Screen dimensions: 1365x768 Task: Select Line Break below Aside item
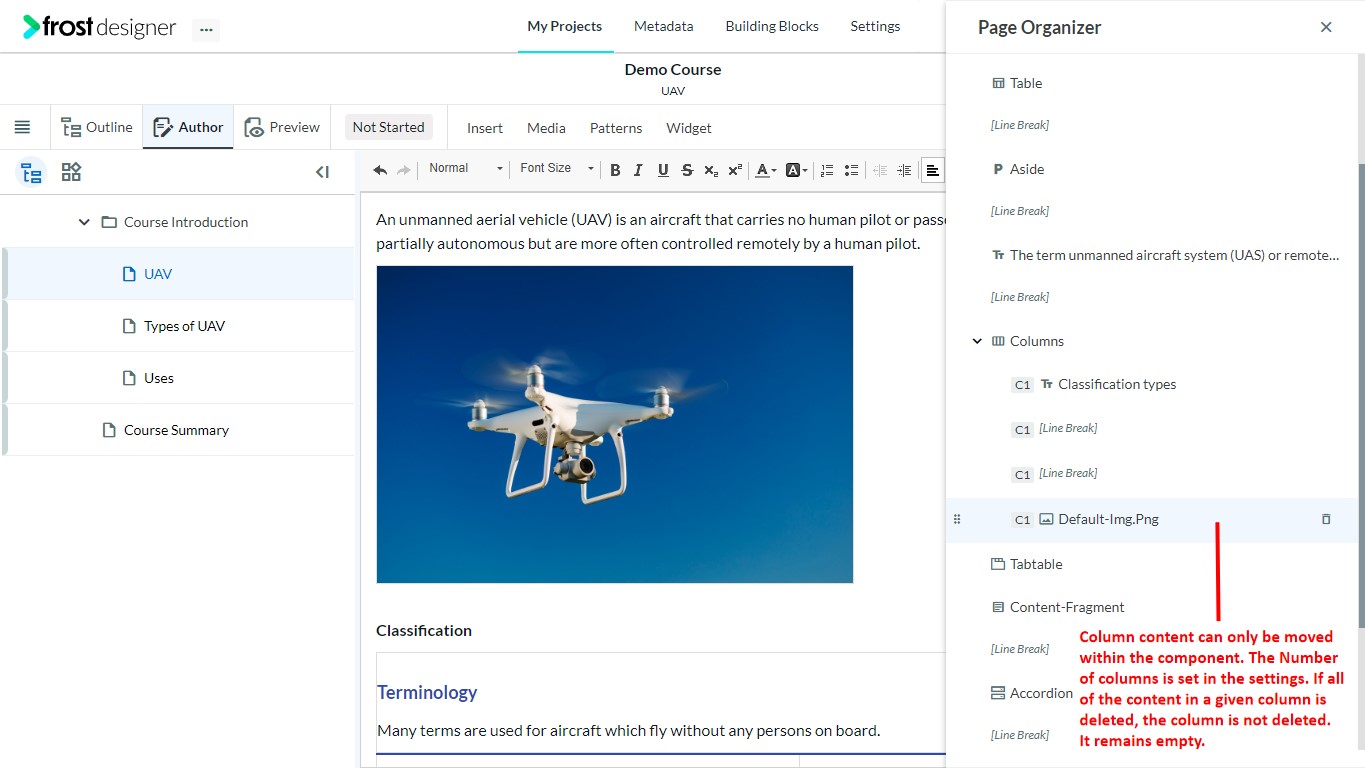pyautogui.click(x=1020, y=211)
